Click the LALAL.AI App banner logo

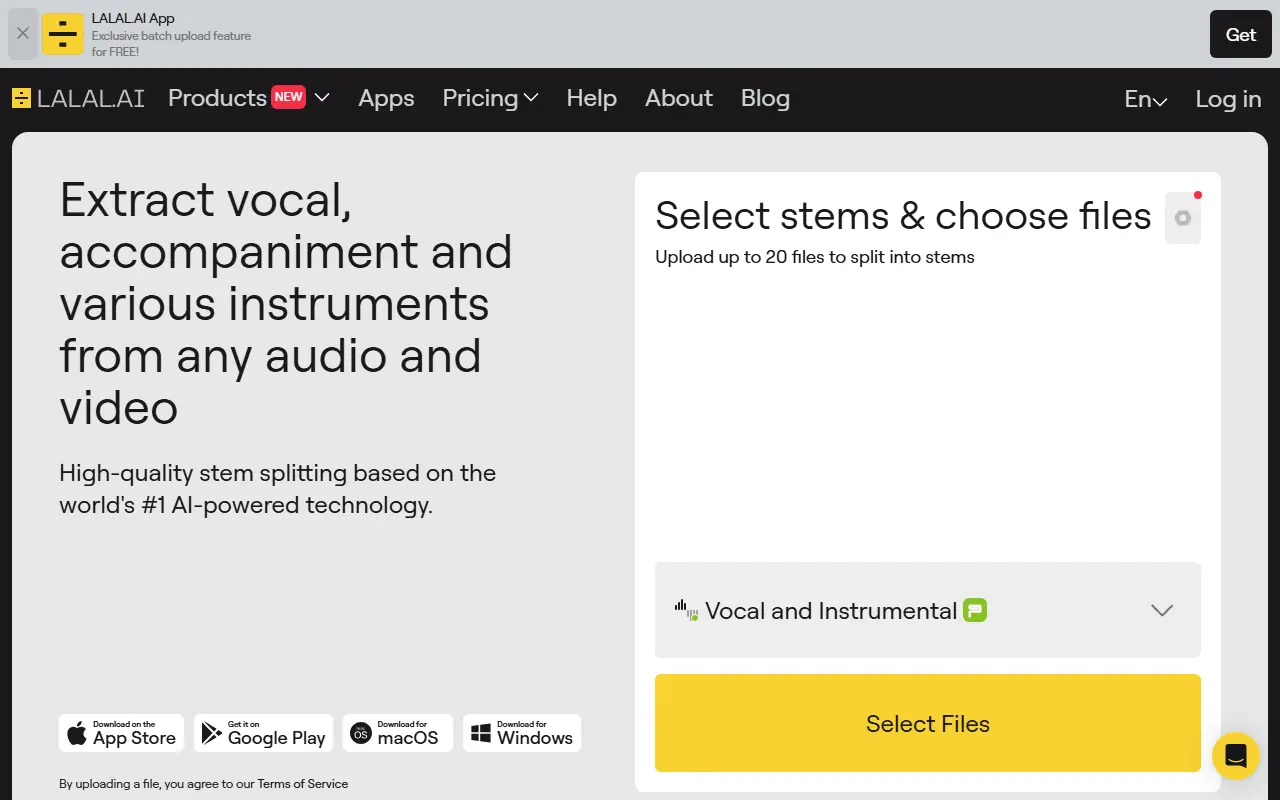62,33
